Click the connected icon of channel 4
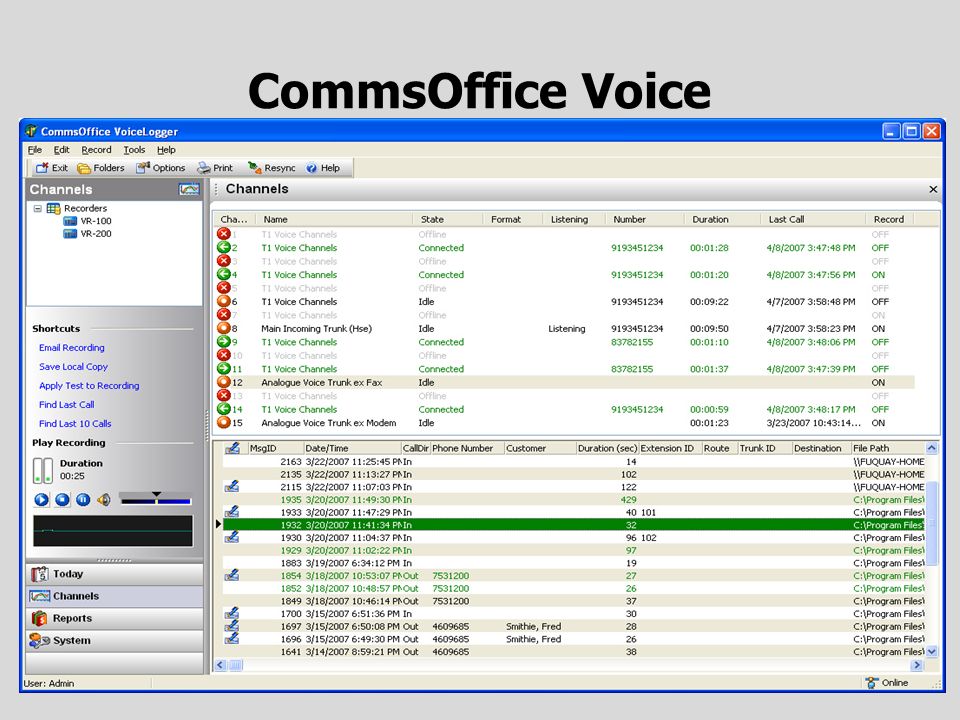 [223, 274]
